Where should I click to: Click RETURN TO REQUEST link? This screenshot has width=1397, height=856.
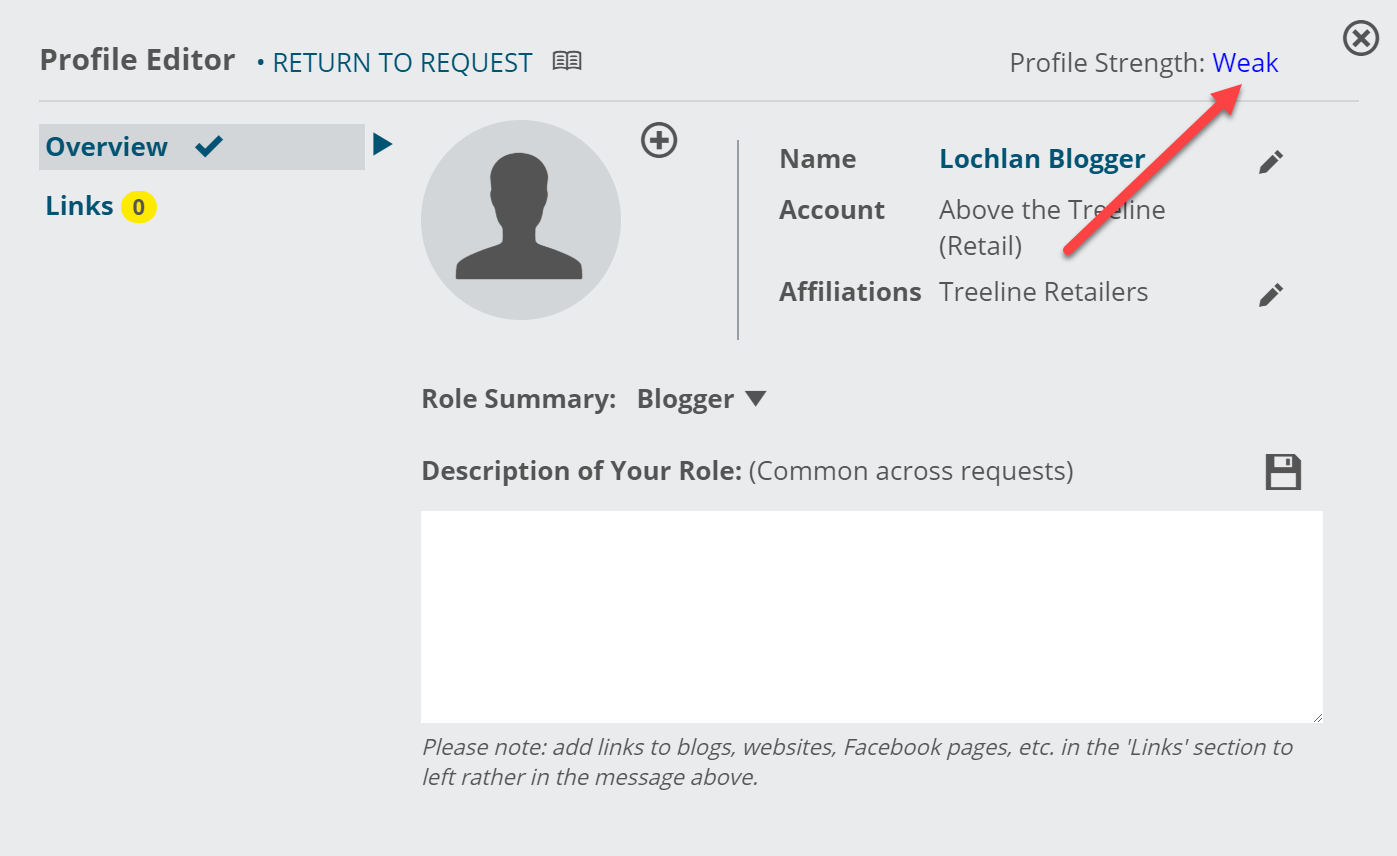(402, 63)
